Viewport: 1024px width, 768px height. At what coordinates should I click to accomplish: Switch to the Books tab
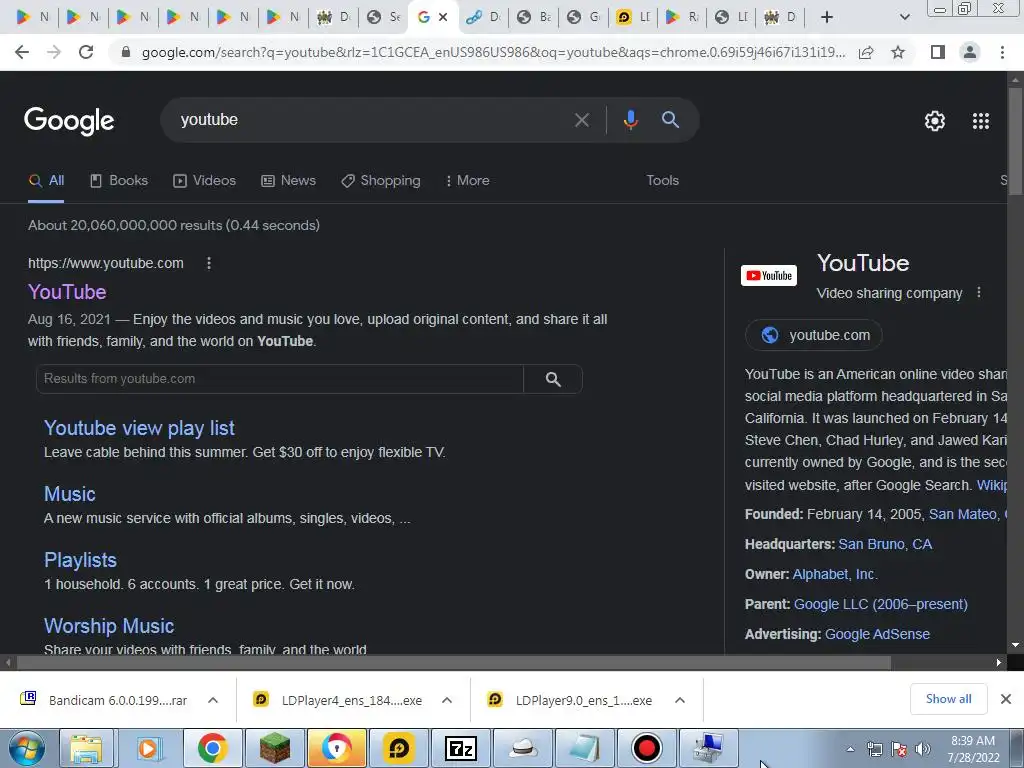click(x=119, y=181)
